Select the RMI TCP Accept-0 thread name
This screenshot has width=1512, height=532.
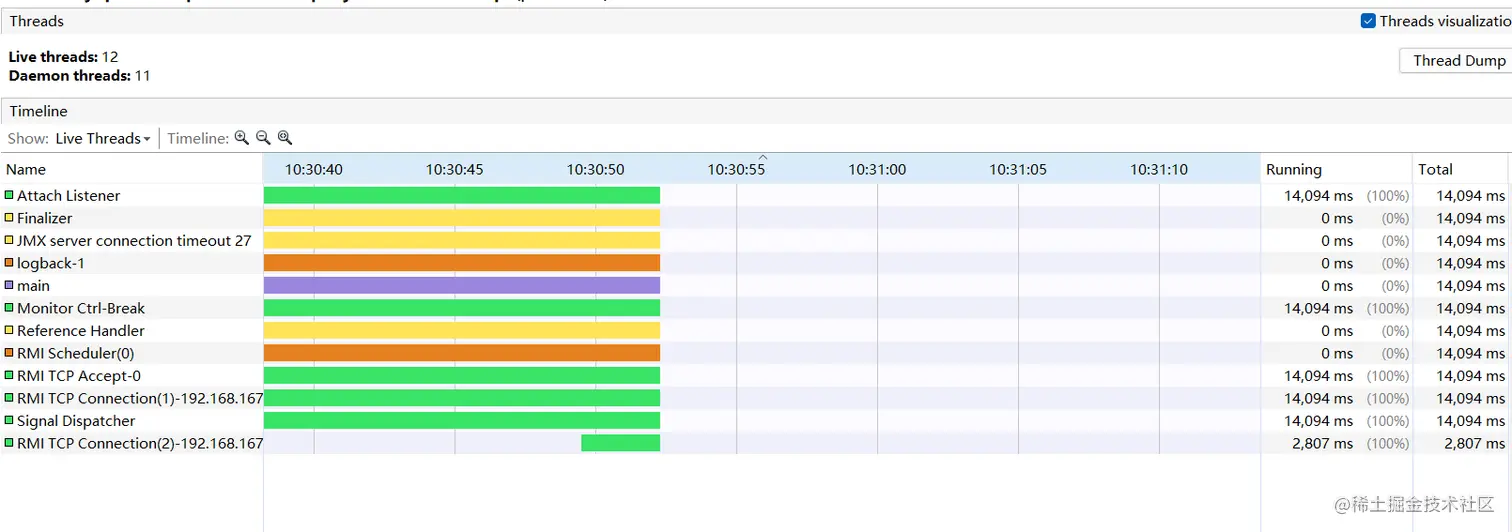(x=79, y=376)
